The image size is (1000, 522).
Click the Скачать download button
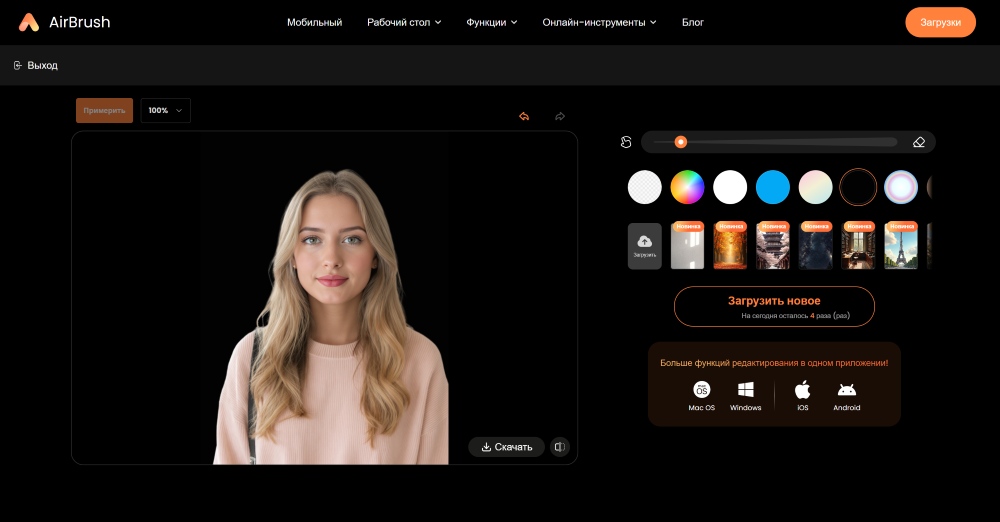[506, 447]
